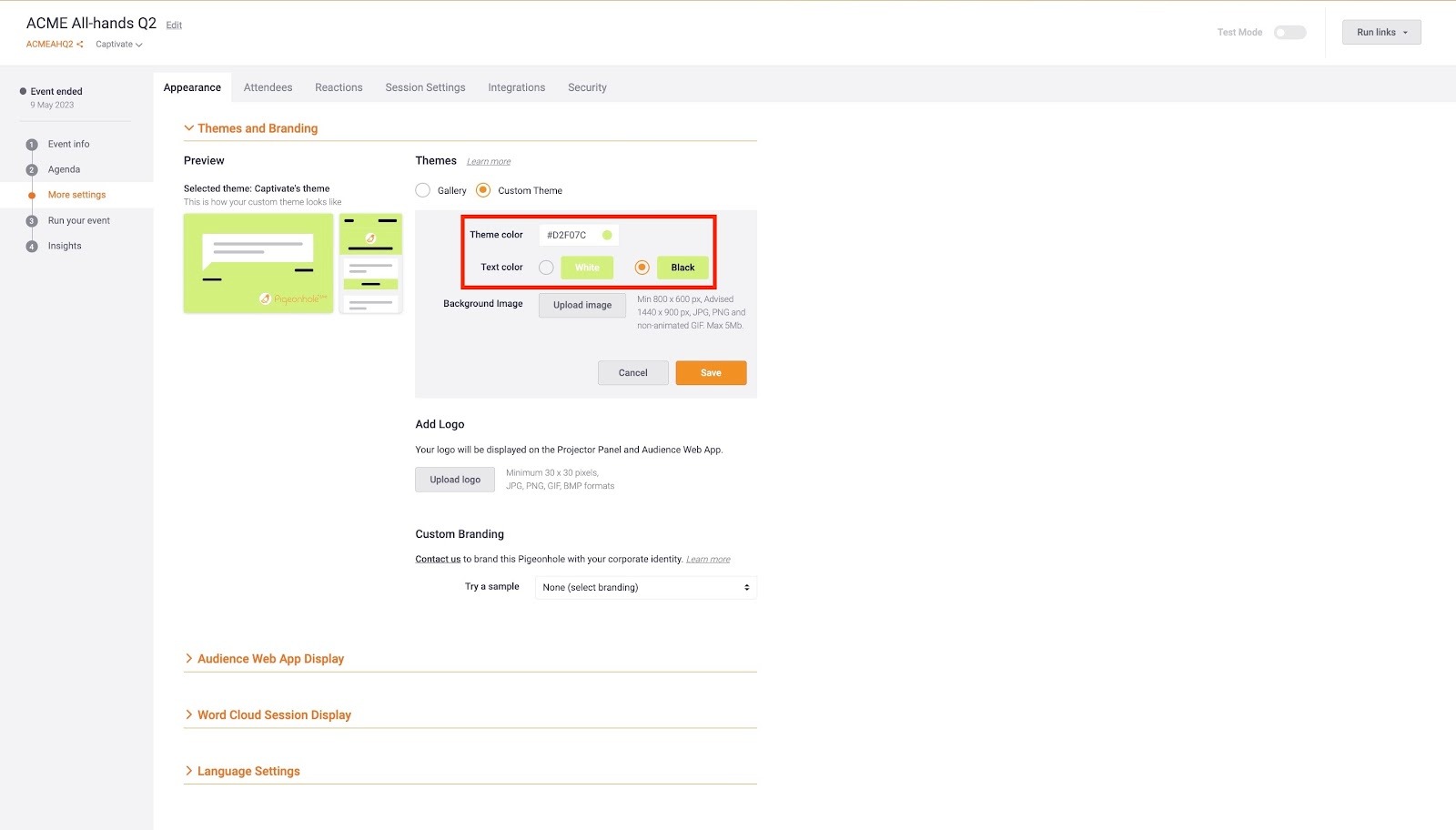Click the share icon beside ACMEAHQ2

[80, 45]
